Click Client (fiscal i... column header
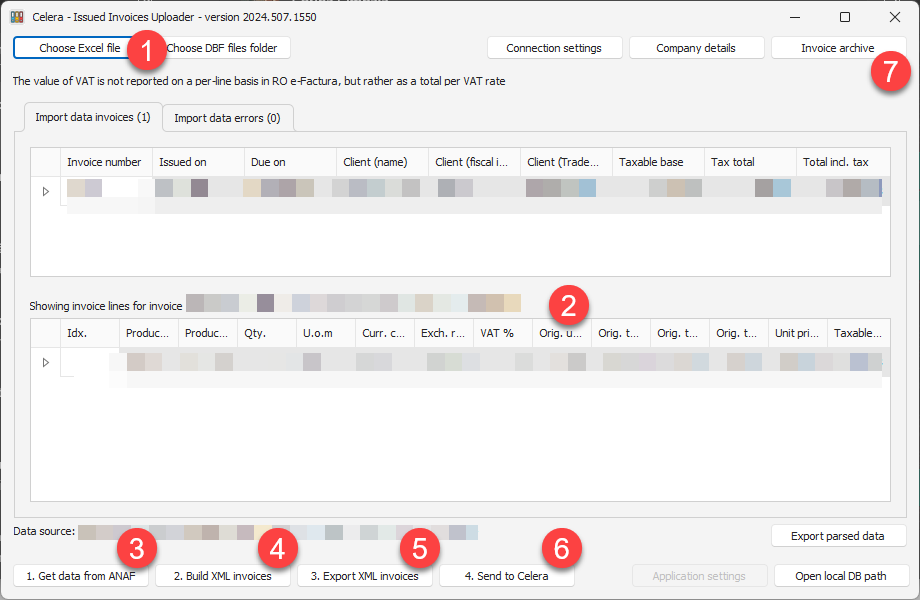The height and width of the screenshot is (600, 920). 475,162
